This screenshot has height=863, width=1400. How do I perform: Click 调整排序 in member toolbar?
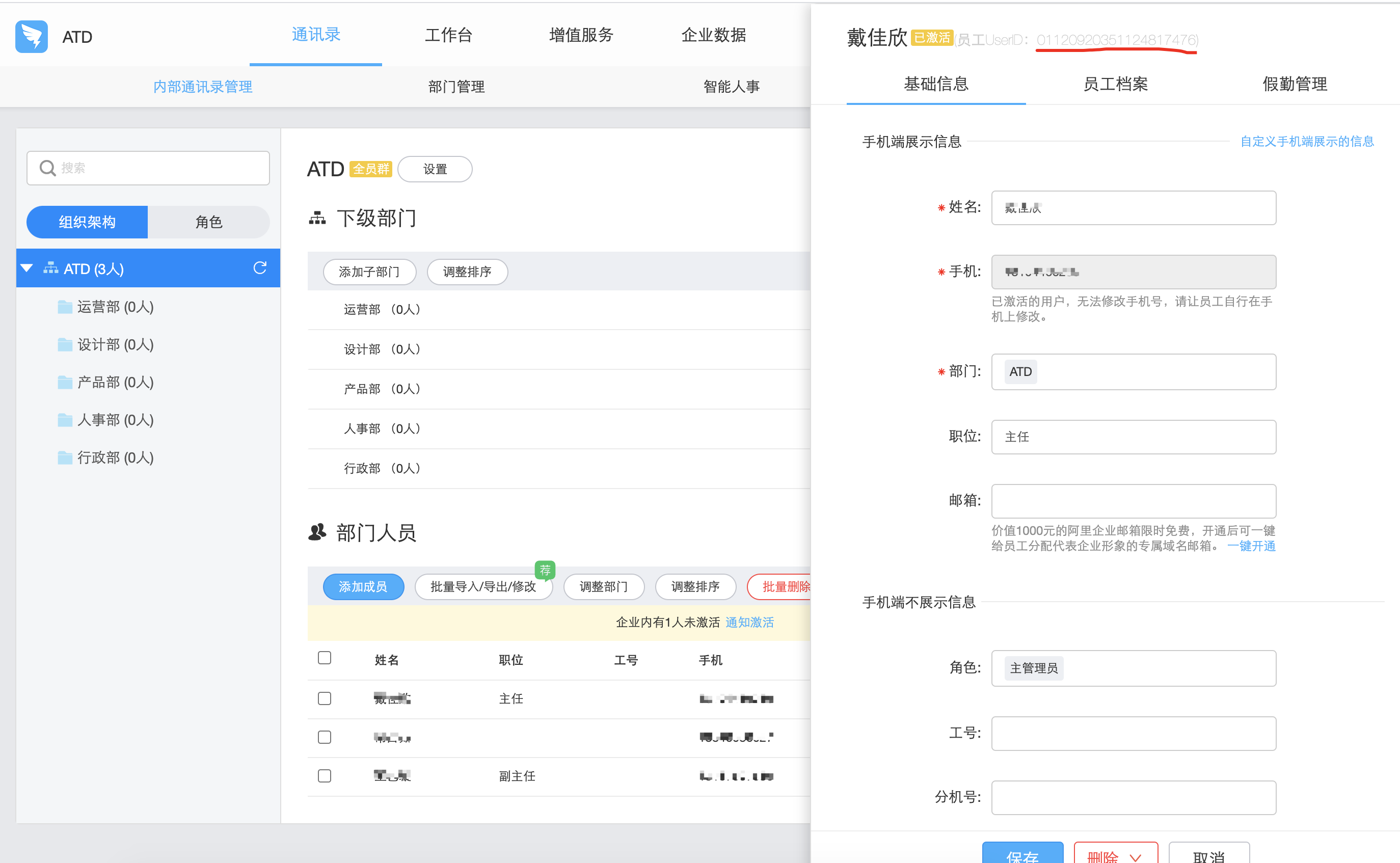[x=695, y=587]
